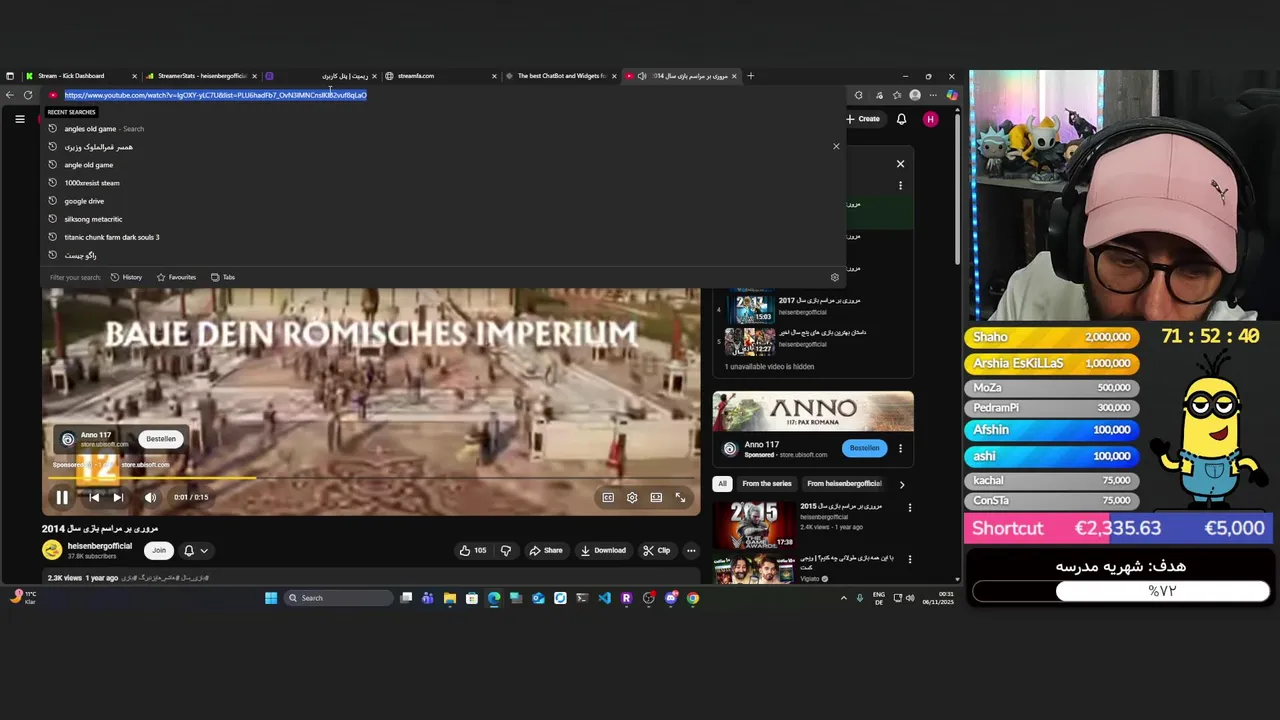Open playlist panel options menu

click(900, 185)
